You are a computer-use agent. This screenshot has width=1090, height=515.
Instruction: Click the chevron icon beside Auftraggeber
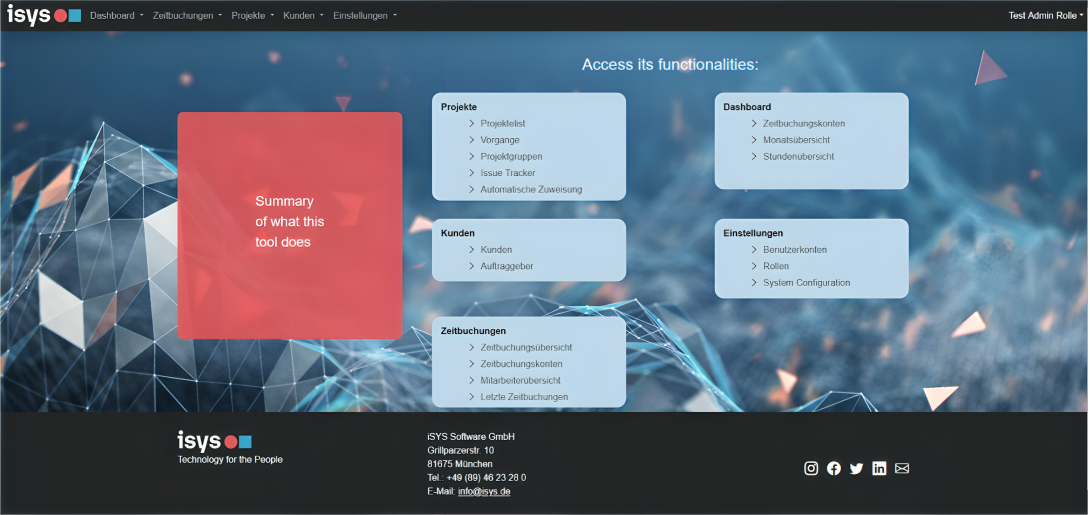tap(471, 266)
